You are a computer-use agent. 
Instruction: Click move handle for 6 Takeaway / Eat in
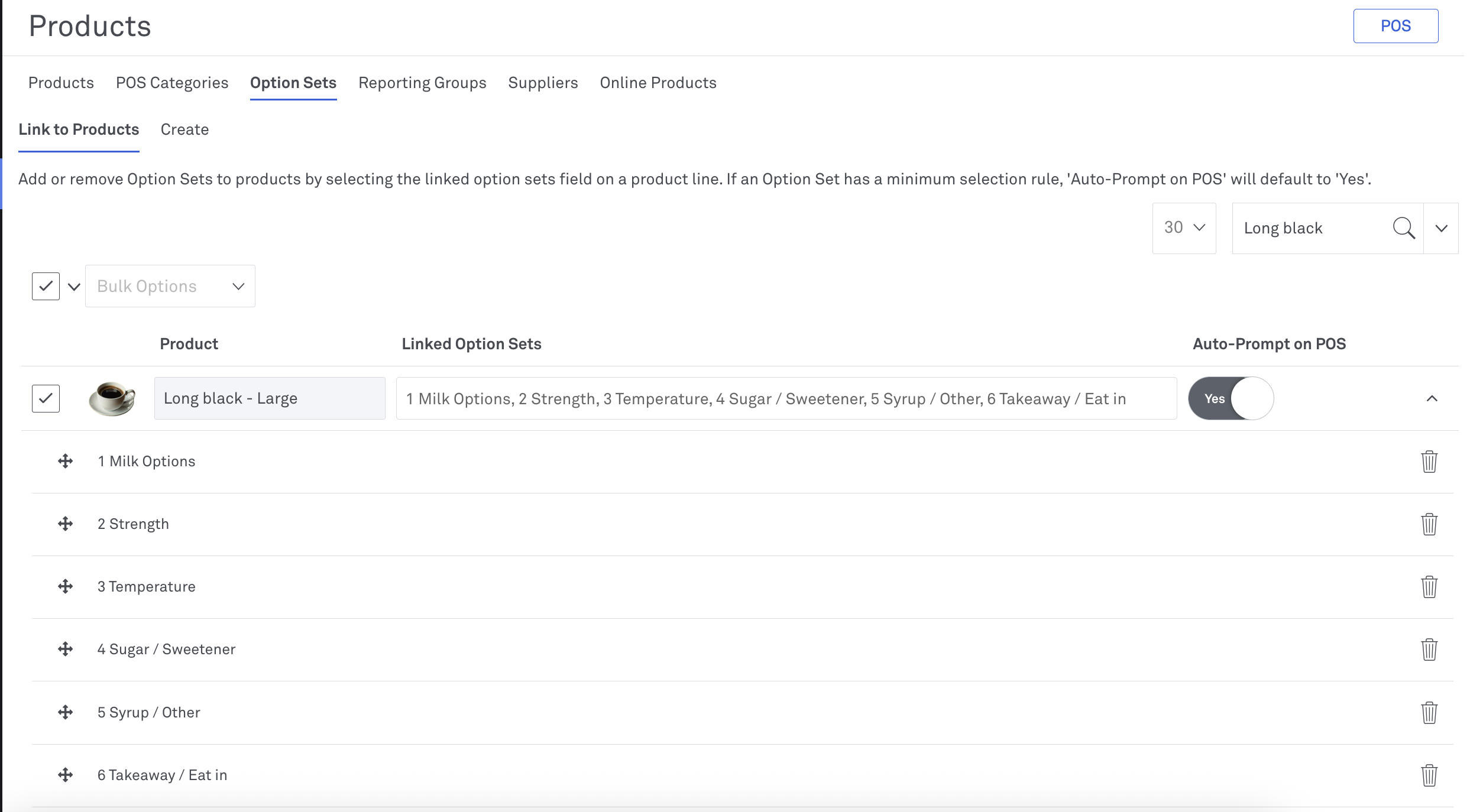click(x=66, y=775)
